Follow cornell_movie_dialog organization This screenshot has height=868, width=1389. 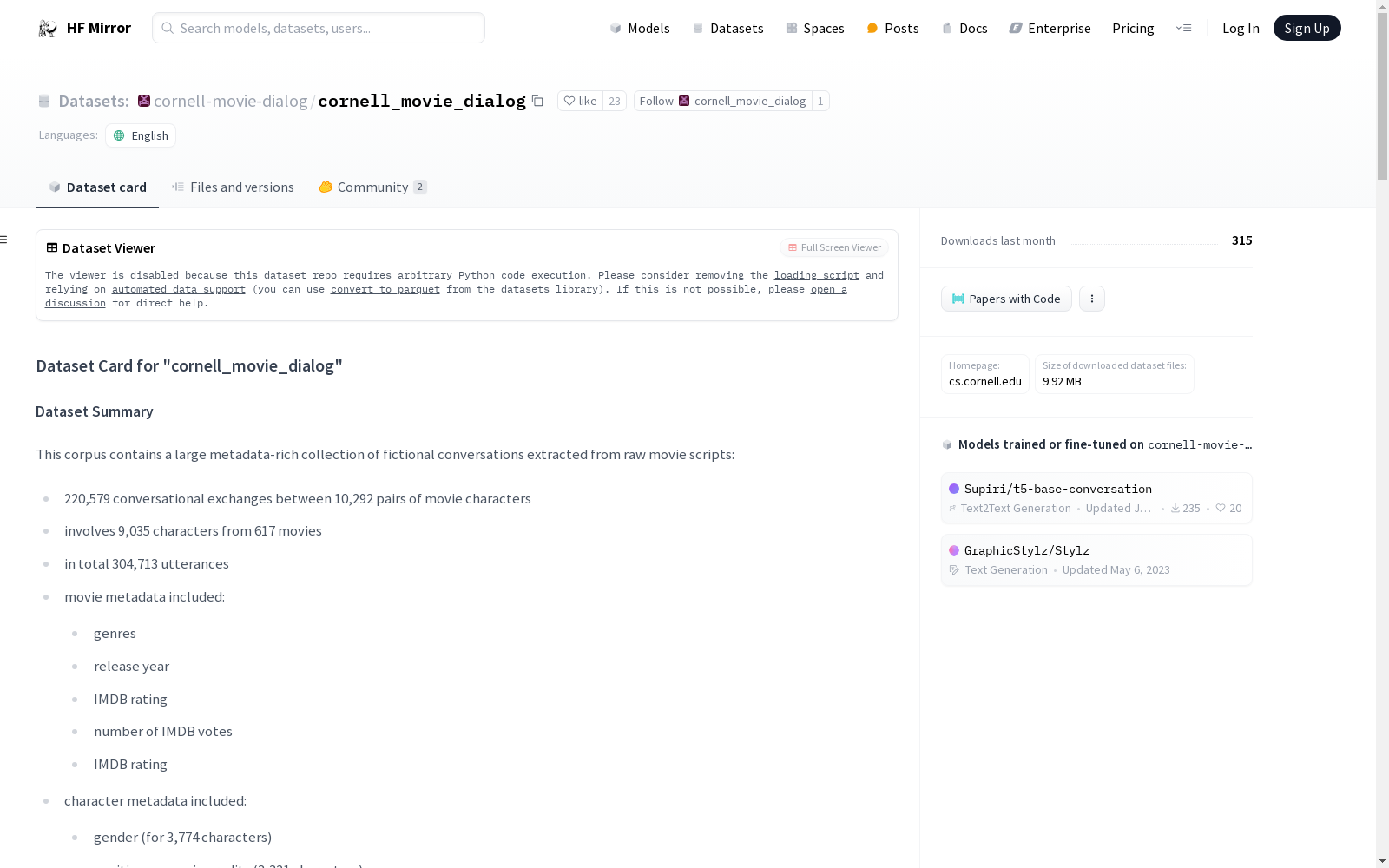tap(722, 102)
